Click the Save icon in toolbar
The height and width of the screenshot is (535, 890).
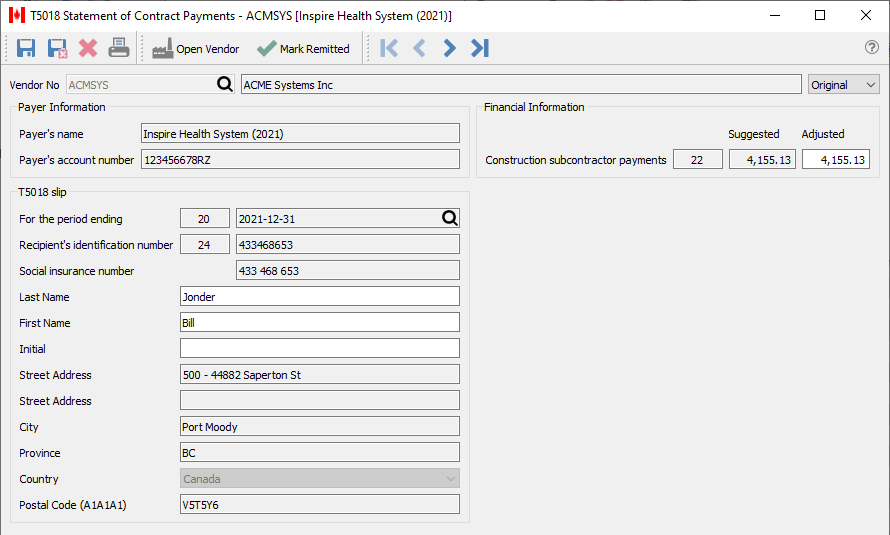26,48
